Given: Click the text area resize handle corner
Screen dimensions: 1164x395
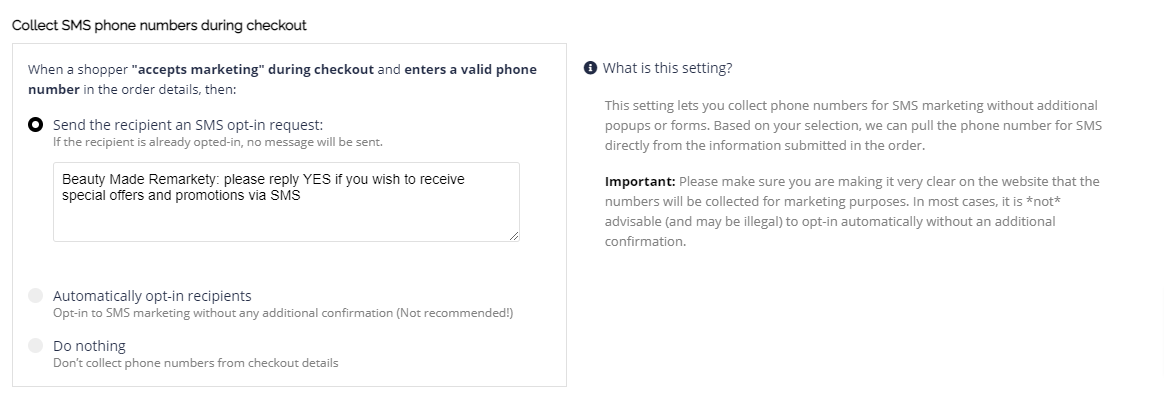Looking at the screenshot, I should 514,235.
